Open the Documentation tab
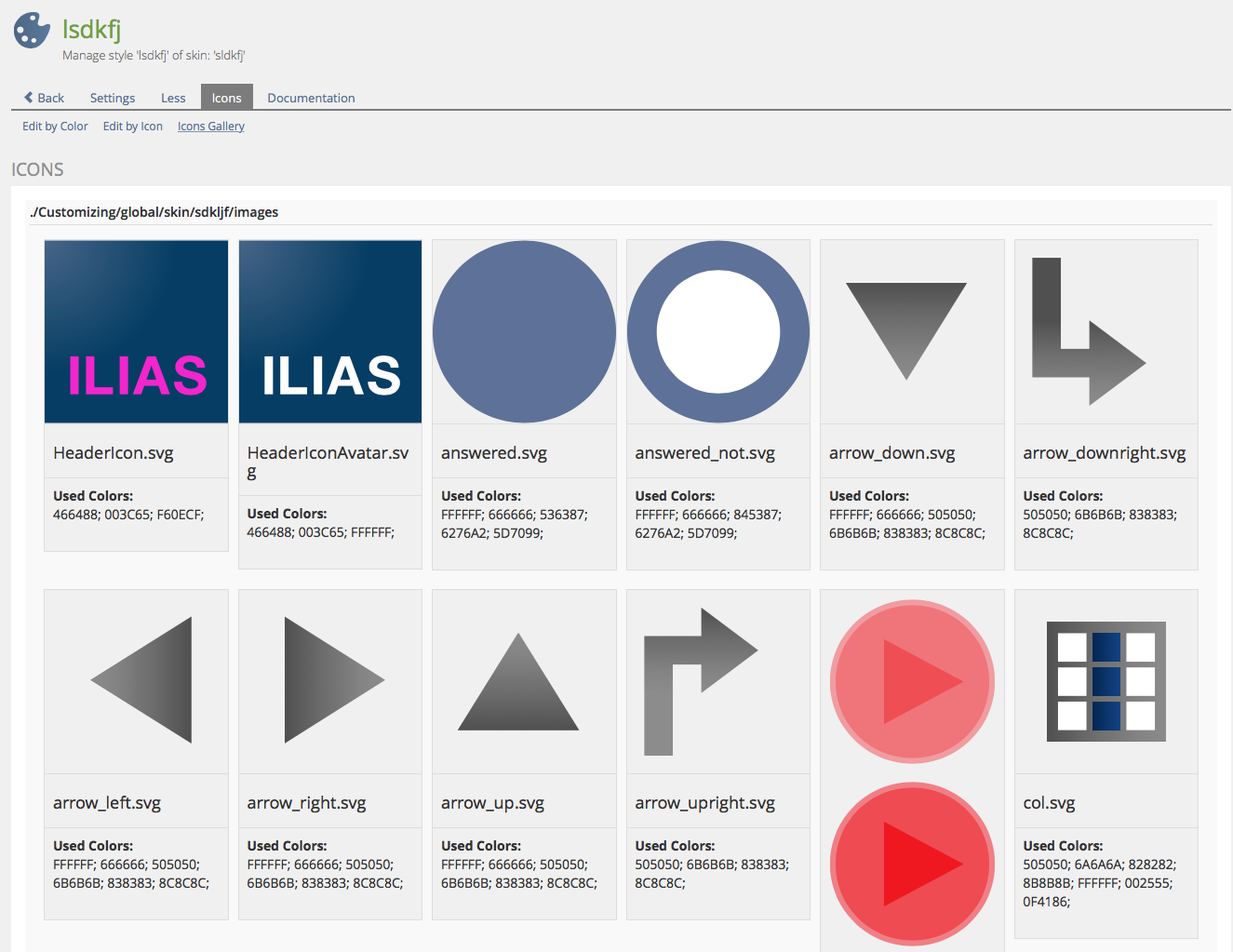The width and height of the screenshot is (1233, 952). 311,98
